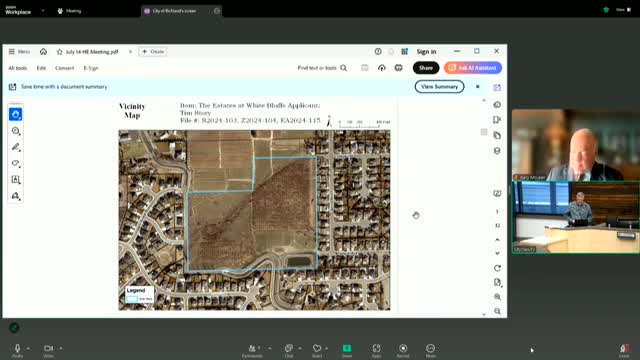Click the rotate page icon

coord(497,269)
